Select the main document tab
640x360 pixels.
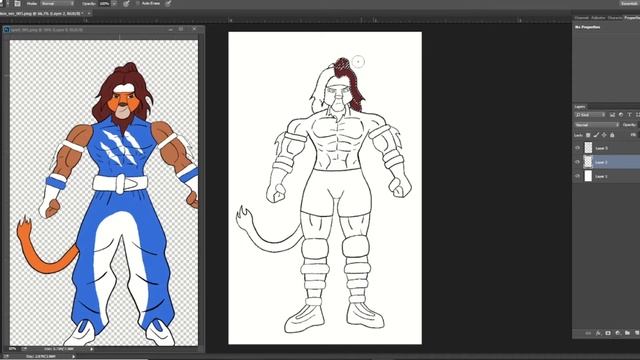(x=41, y=13)
